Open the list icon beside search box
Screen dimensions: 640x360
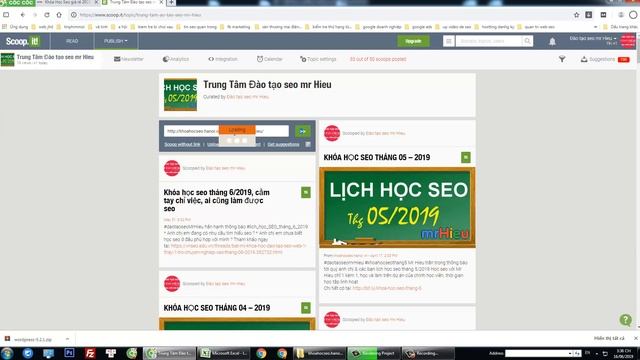coord(449,41)
